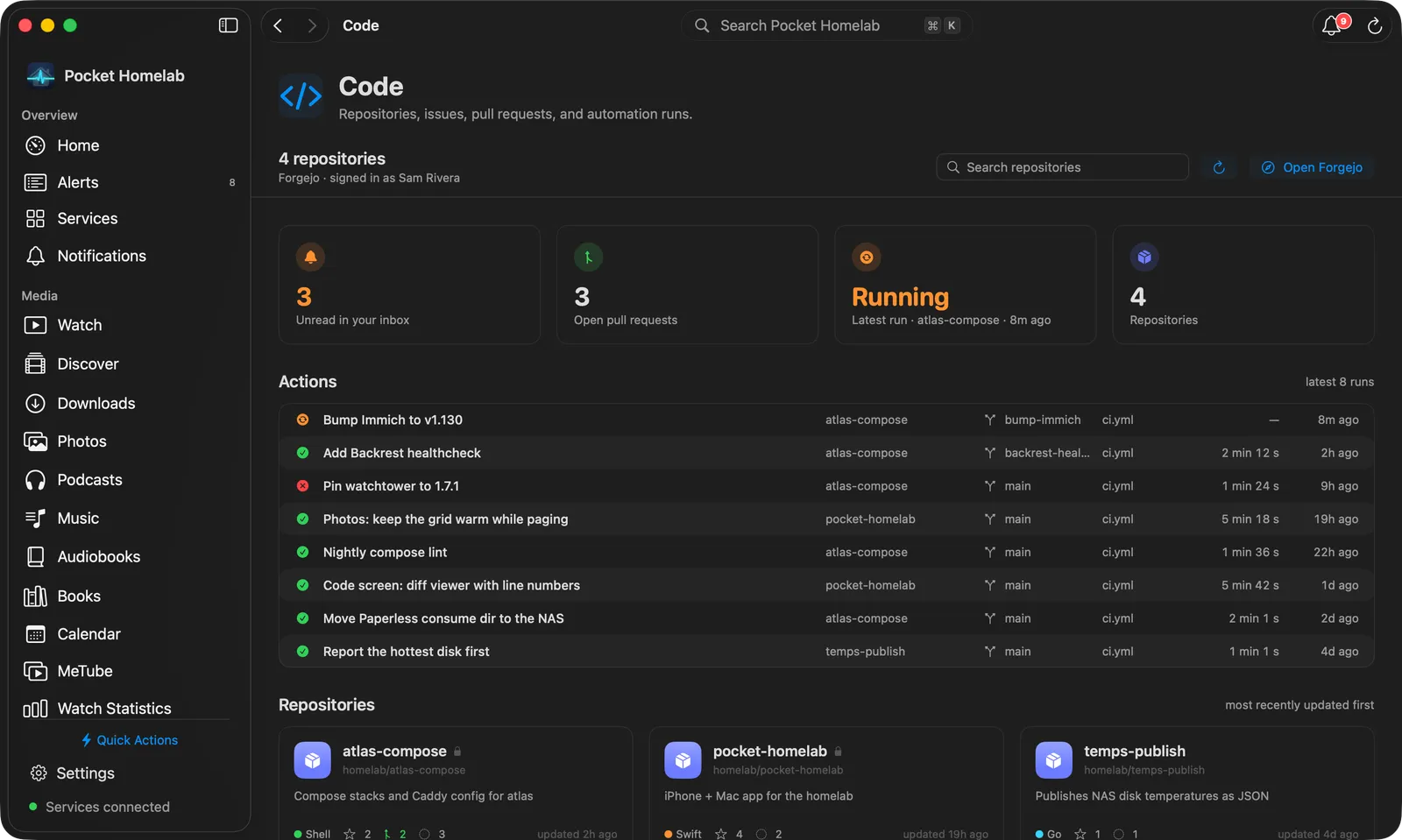Click the Downloads icon in sidebar

coord(35,403)
